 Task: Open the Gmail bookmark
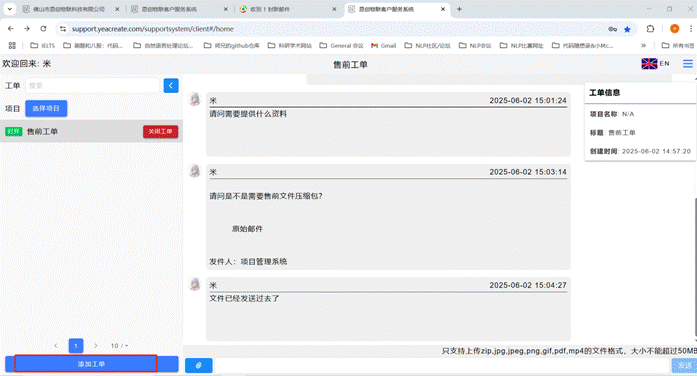pos(383,45)
